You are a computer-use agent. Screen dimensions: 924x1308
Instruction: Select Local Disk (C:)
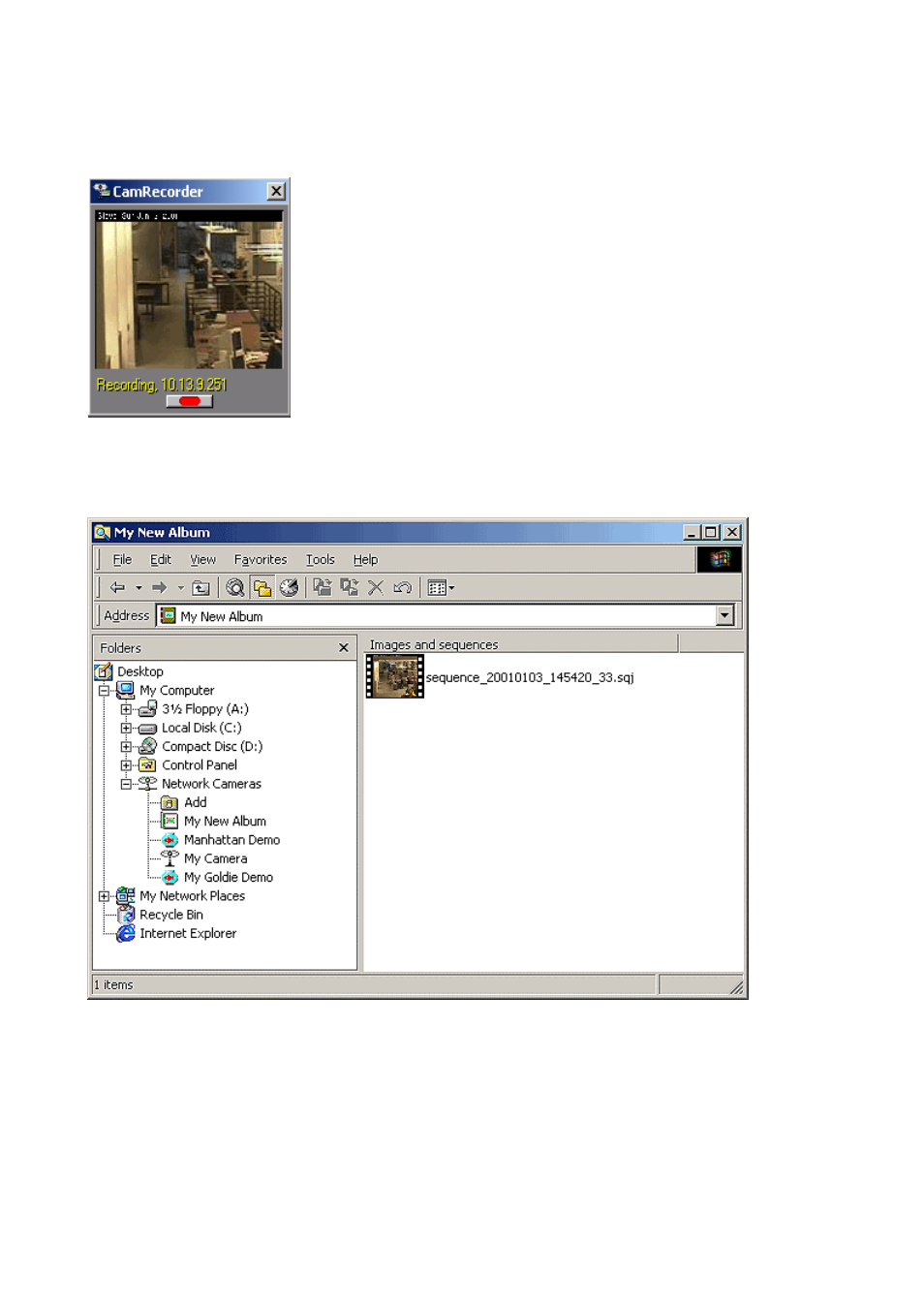coord(201,728)
